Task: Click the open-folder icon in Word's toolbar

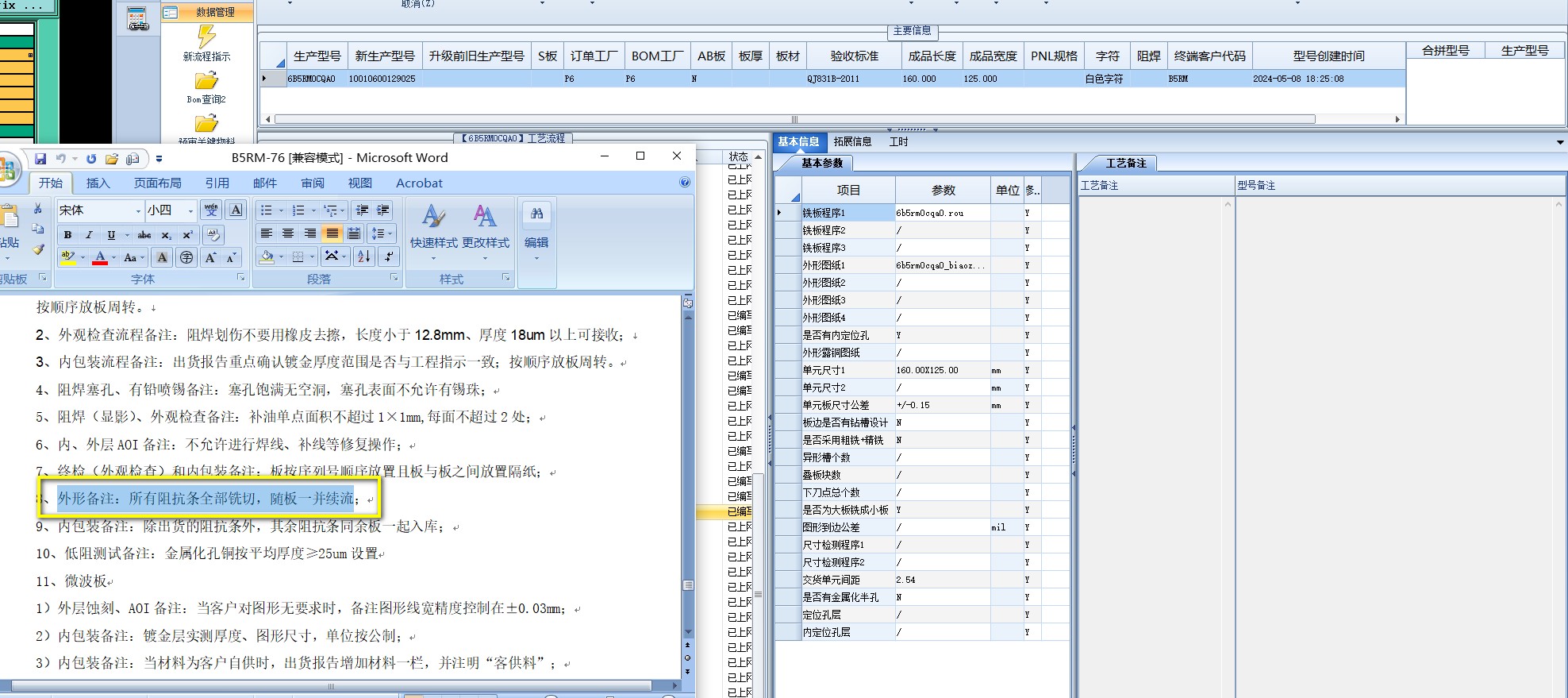Action: (112, 159)
